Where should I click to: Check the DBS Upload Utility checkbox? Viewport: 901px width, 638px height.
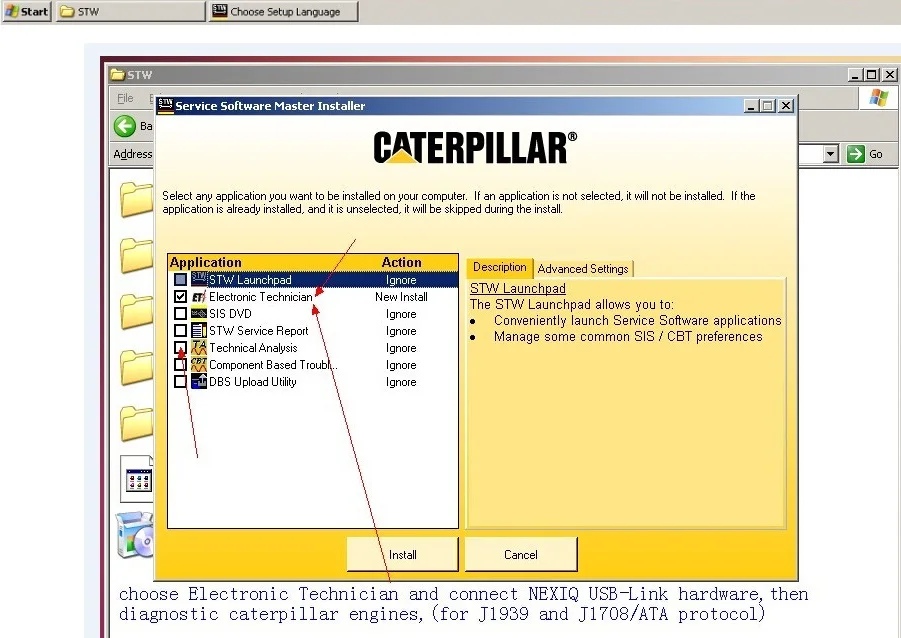click(x=180, y=382)
